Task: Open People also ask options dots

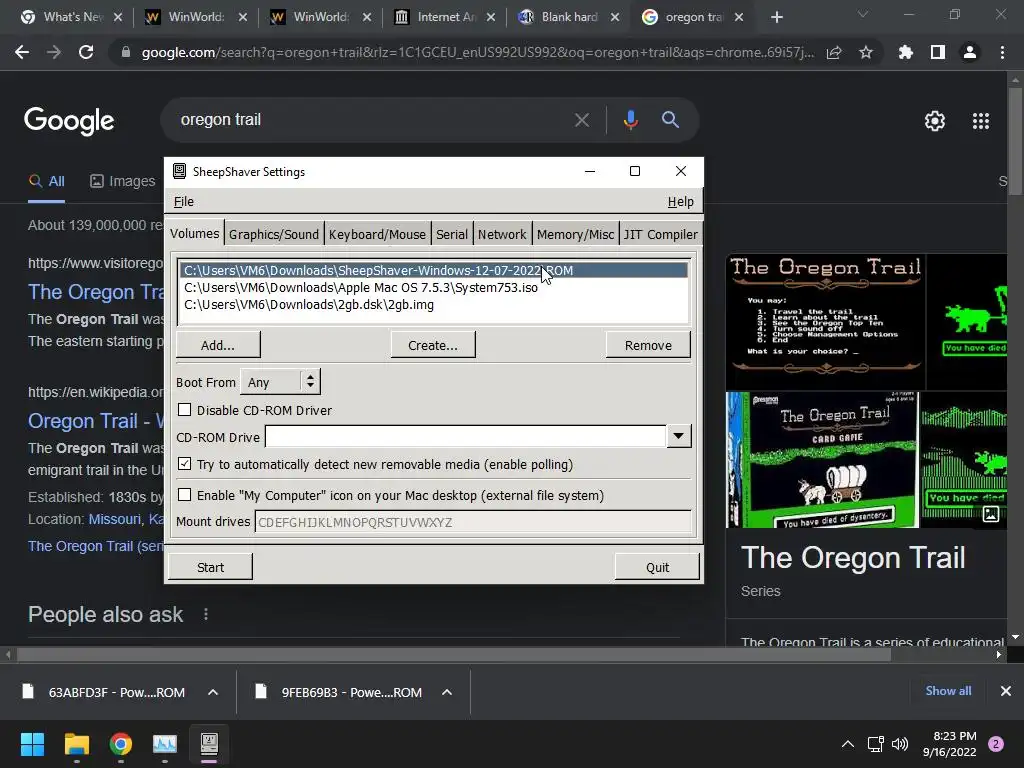Action: point(206,615)
